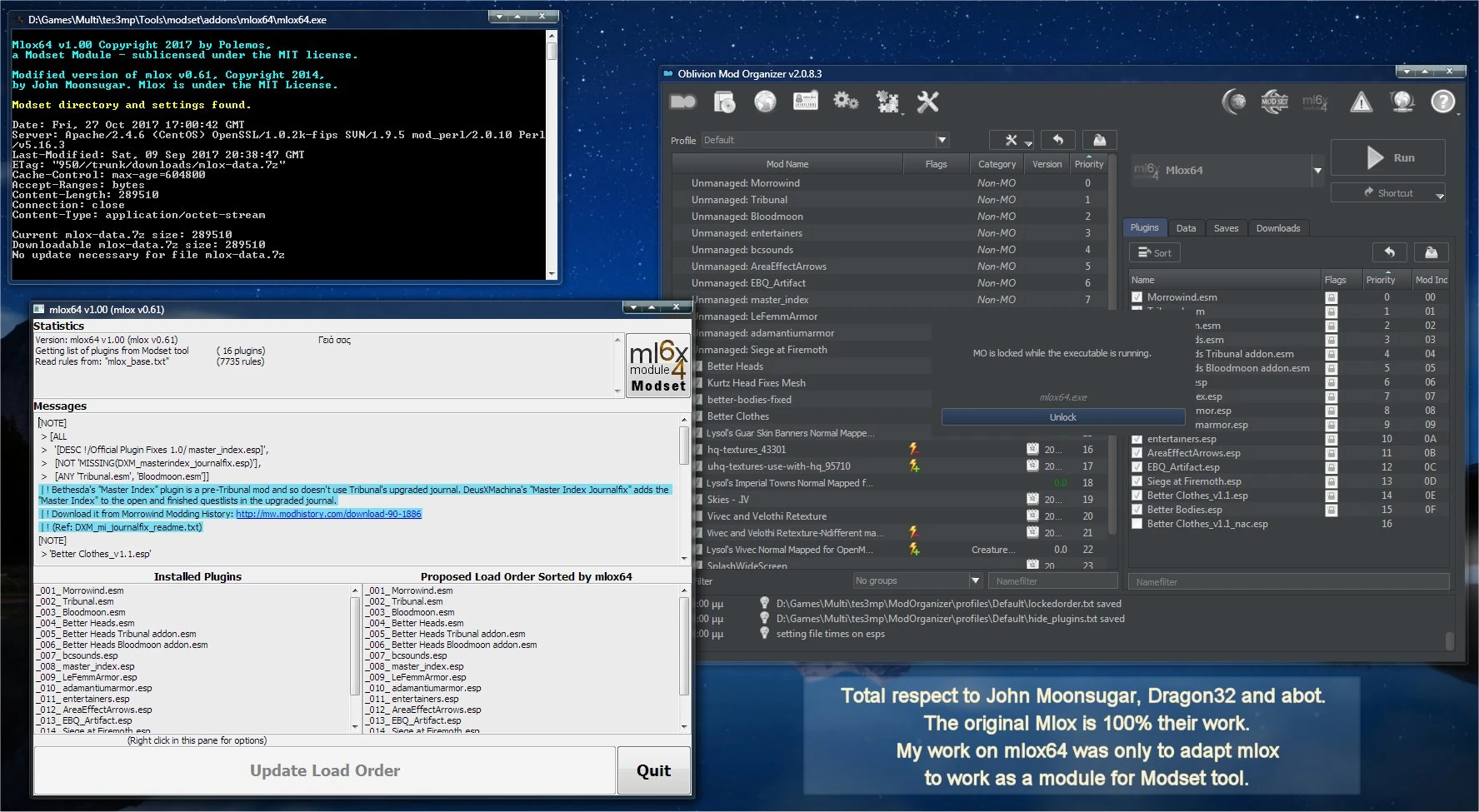Screen dimensions: 1479x812
Task: Toggle Better Clothes_v1.1.esp checkbox
Action: 1137,496
